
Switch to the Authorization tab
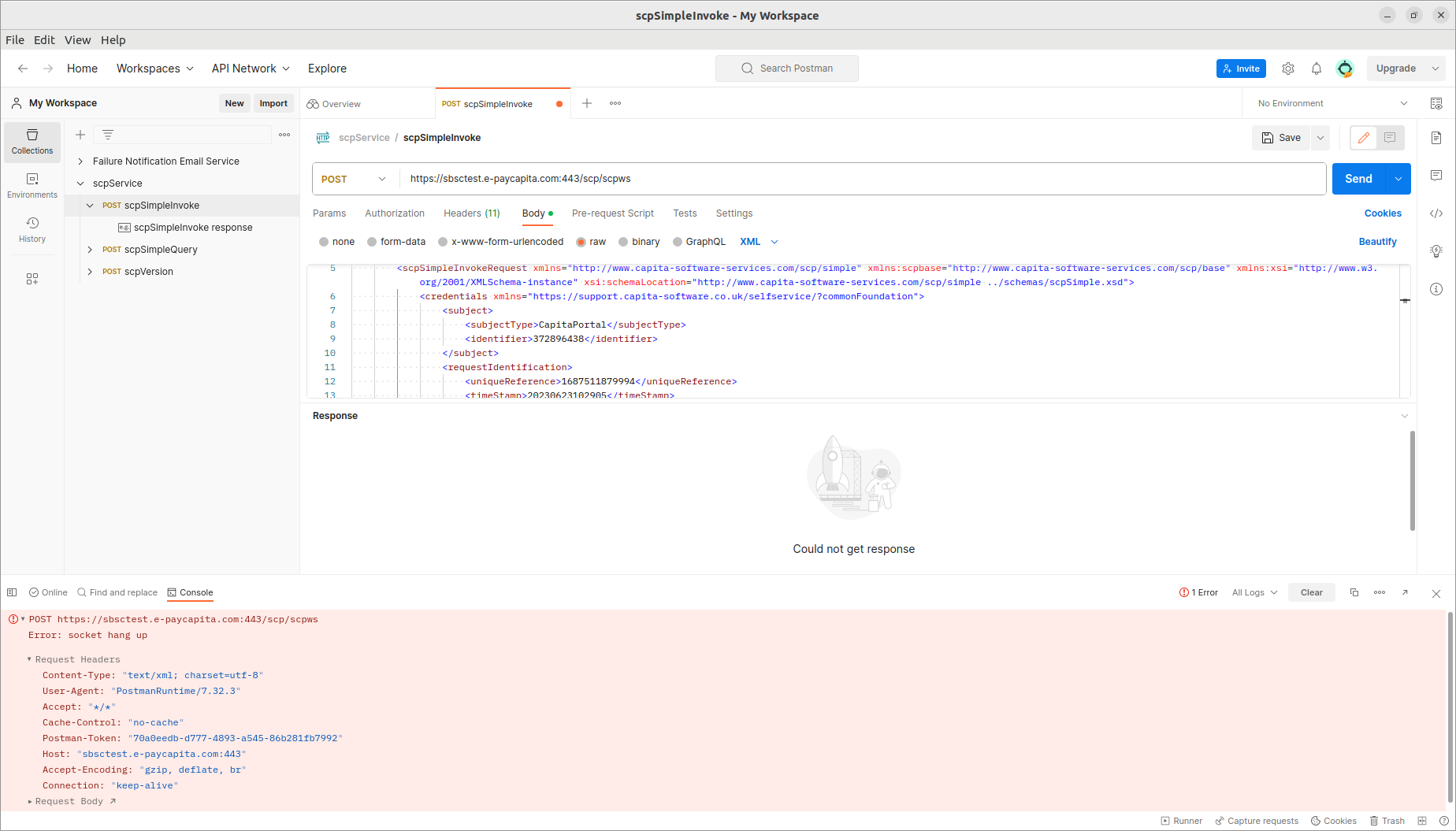coord(395,213)
